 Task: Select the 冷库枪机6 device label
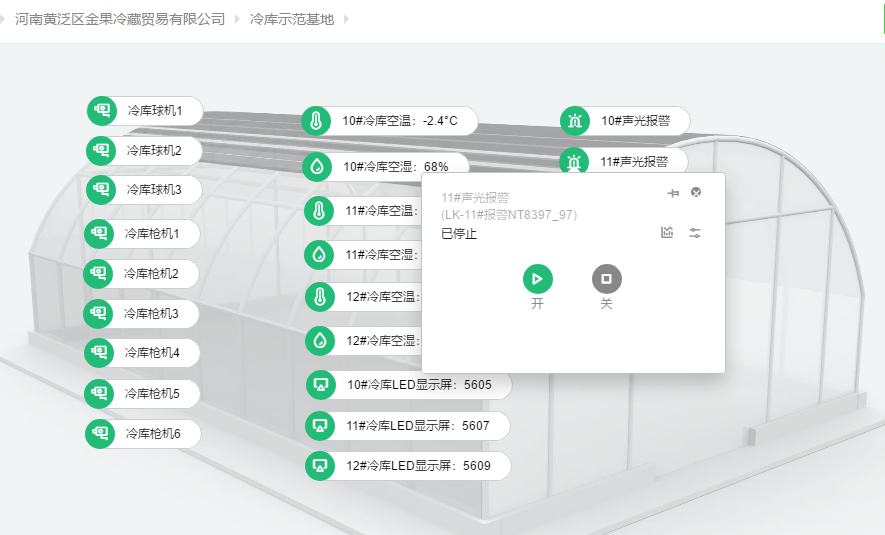click(153, 434)
